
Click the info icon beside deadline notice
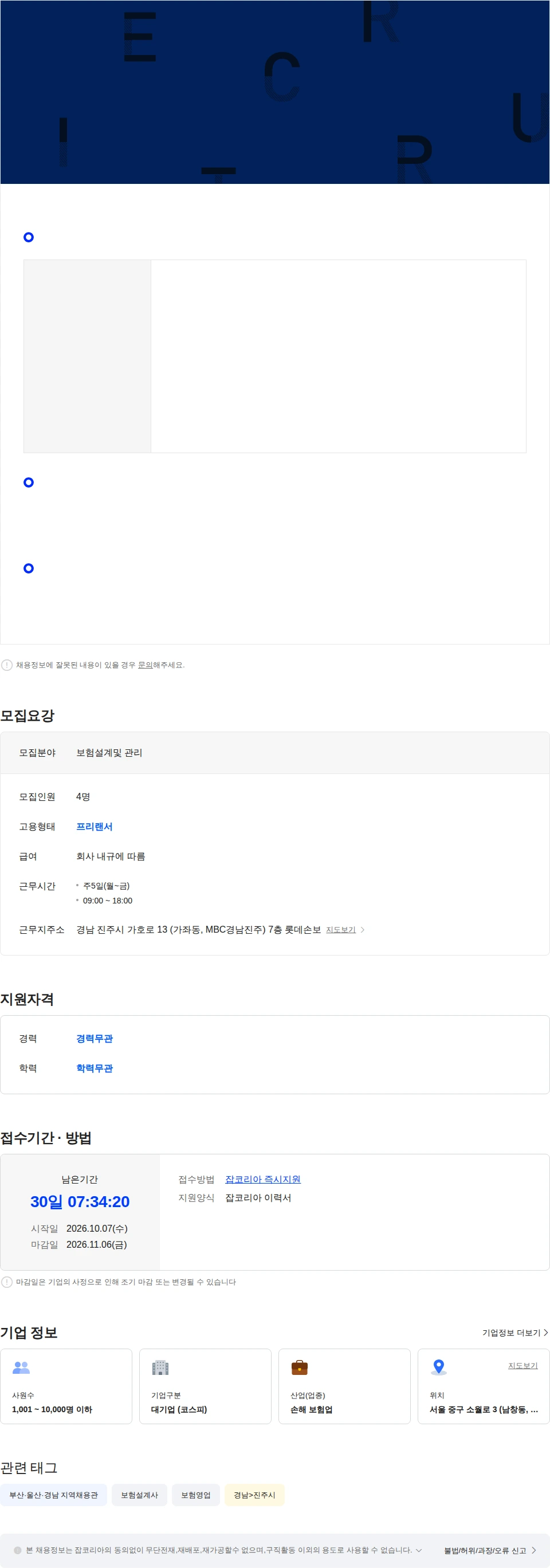(7, 1282)
